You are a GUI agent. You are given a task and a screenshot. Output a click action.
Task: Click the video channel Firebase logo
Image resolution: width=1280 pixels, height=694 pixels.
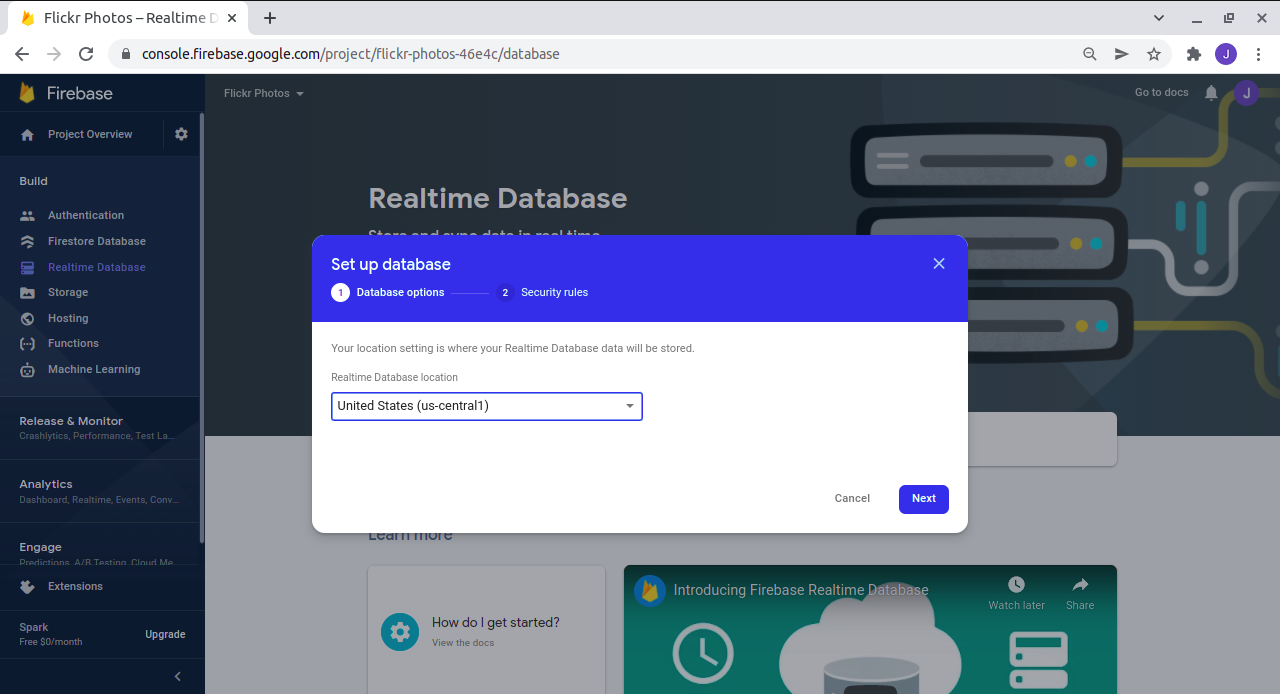pos(650,590)
